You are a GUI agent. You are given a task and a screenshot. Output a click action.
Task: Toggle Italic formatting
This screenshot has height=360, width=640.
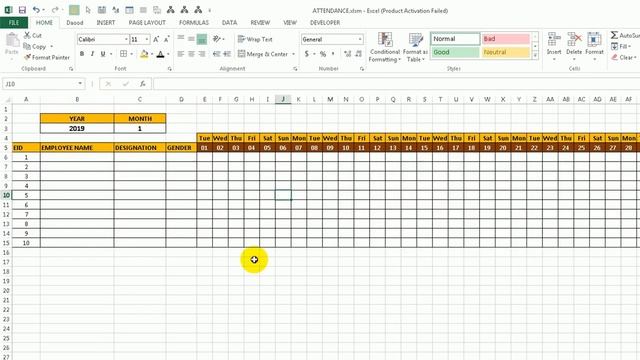tap(92, 54)
